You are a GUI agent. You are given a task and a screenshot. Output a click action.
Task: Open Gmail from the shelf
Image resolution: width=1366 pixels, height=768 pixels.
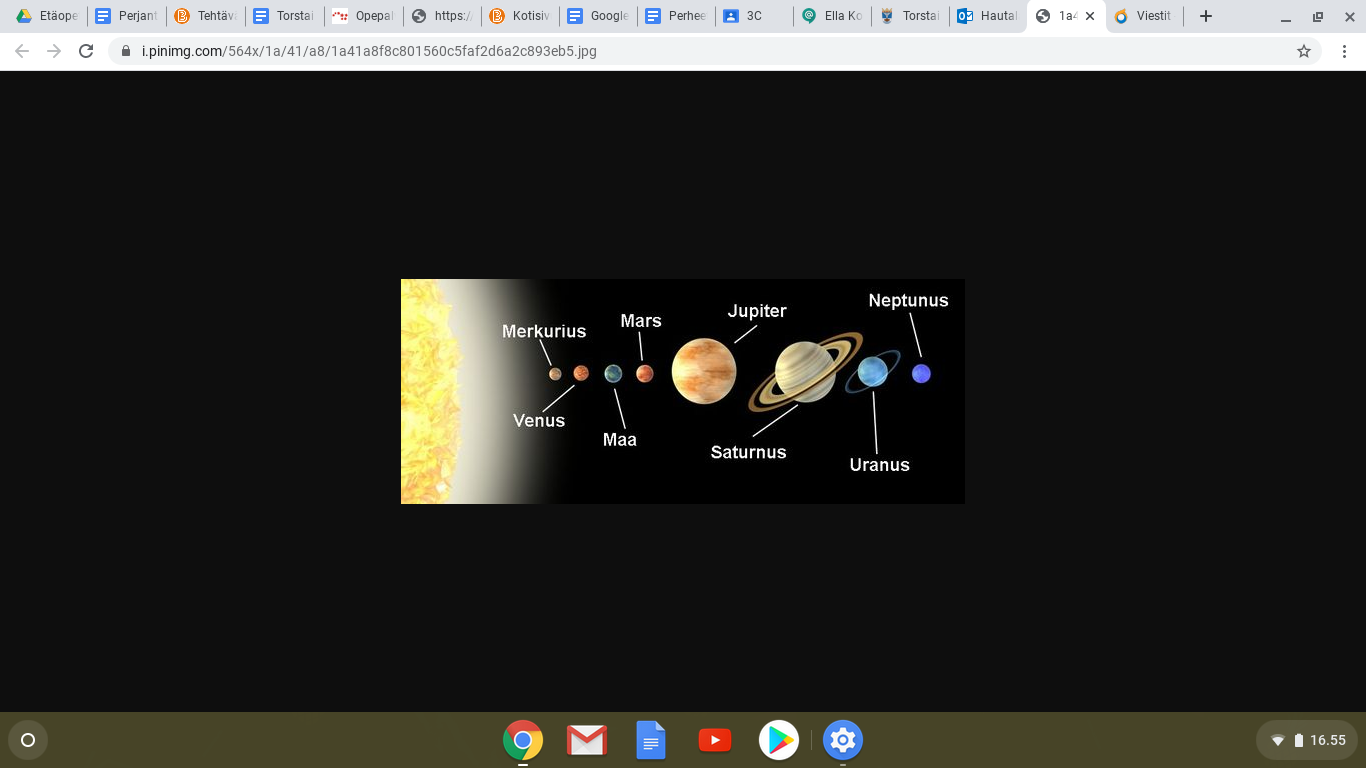(587, 740)
